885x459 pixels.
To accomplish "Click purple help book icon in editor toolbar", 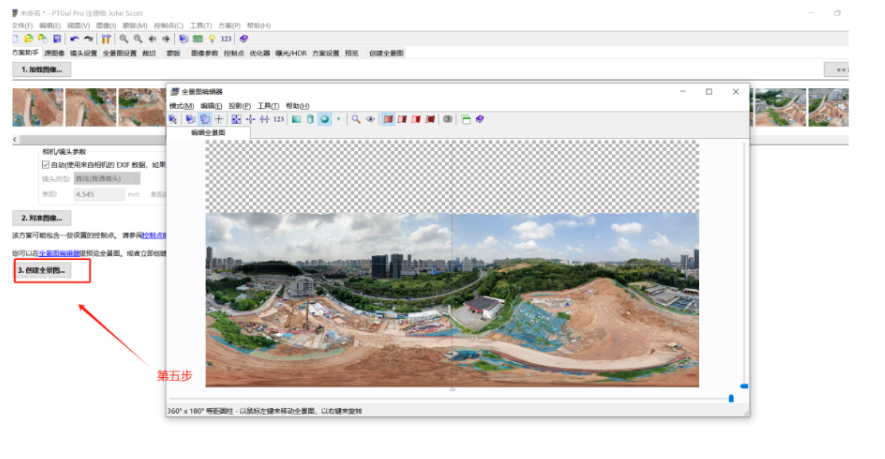I will [x=480, y=119].
